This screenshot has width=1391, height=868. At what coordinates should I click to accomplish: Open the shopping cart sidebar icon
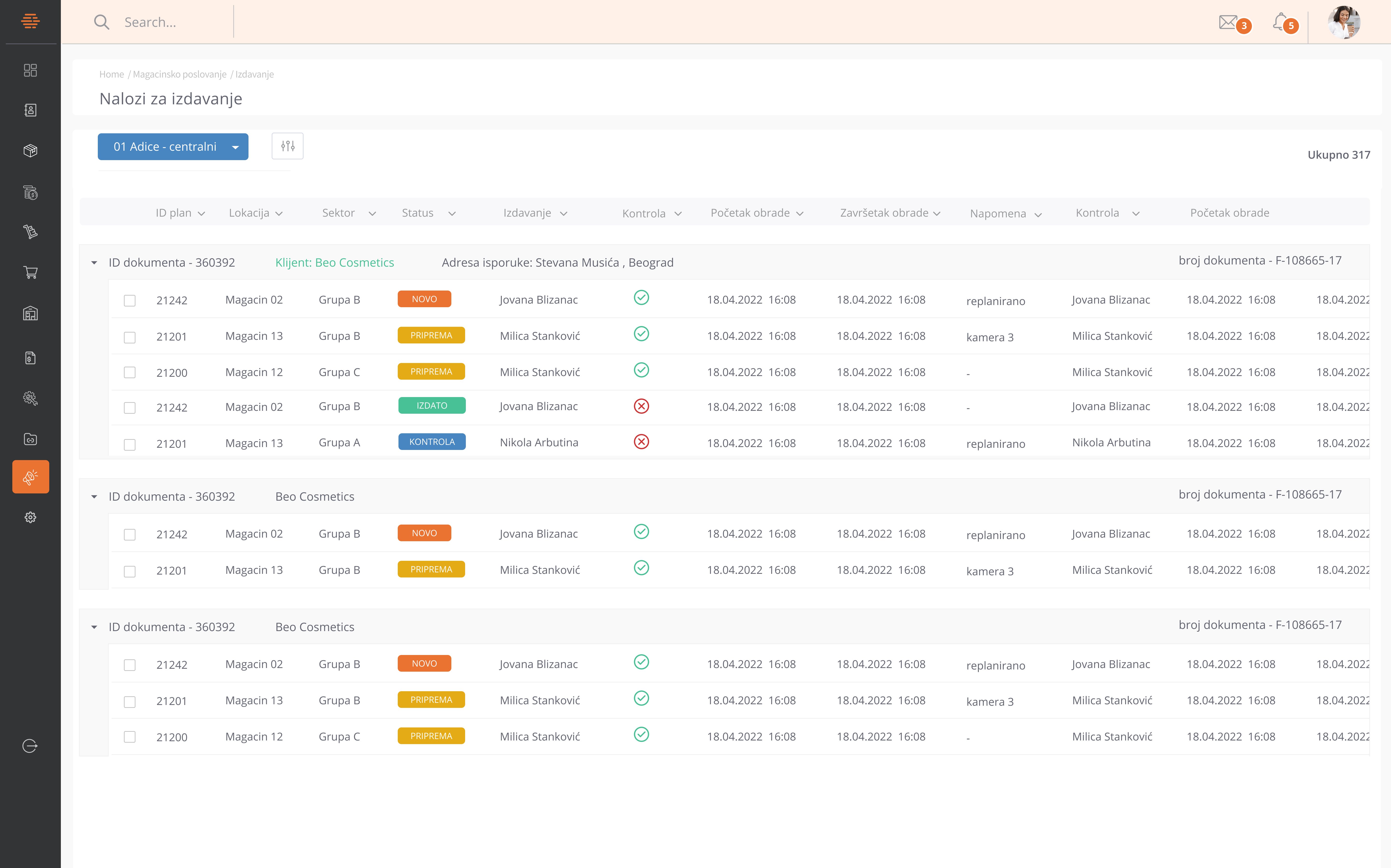click(x=30, y=272)
